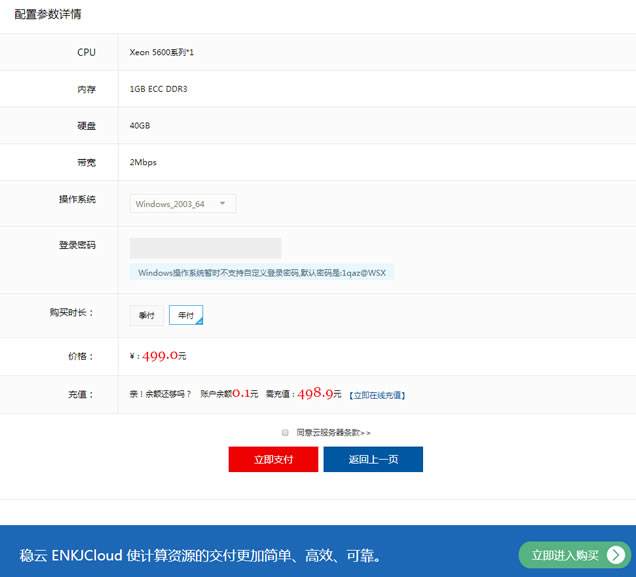Open the operating system dropdown Windows_2003_64

point(183,204)
